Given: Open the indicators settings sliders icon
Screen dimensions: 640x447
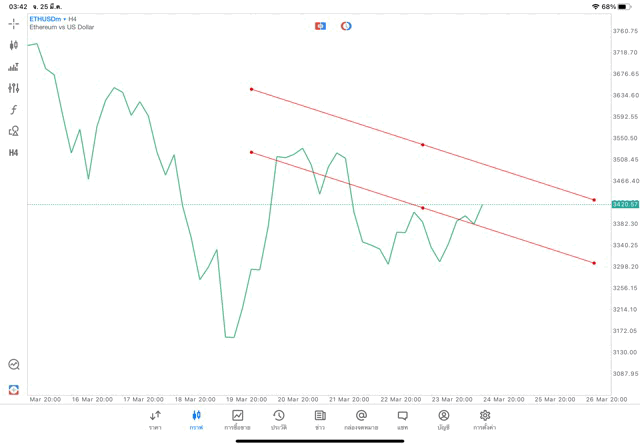Looking at the screenshot, I should coord(14,88).
